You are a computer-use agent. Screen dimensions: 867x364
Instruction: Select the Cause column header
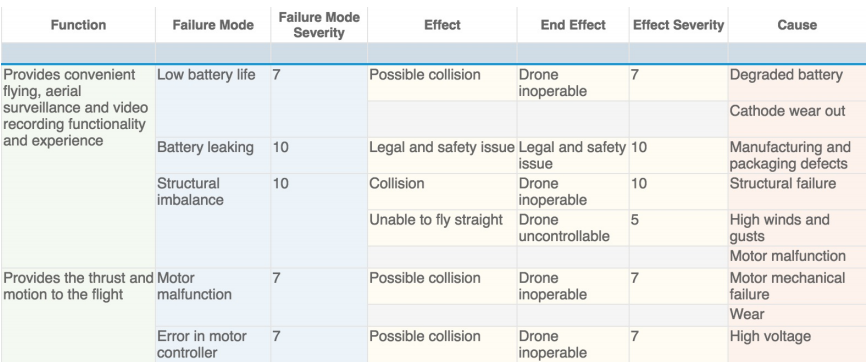click(x=797, y=25)
